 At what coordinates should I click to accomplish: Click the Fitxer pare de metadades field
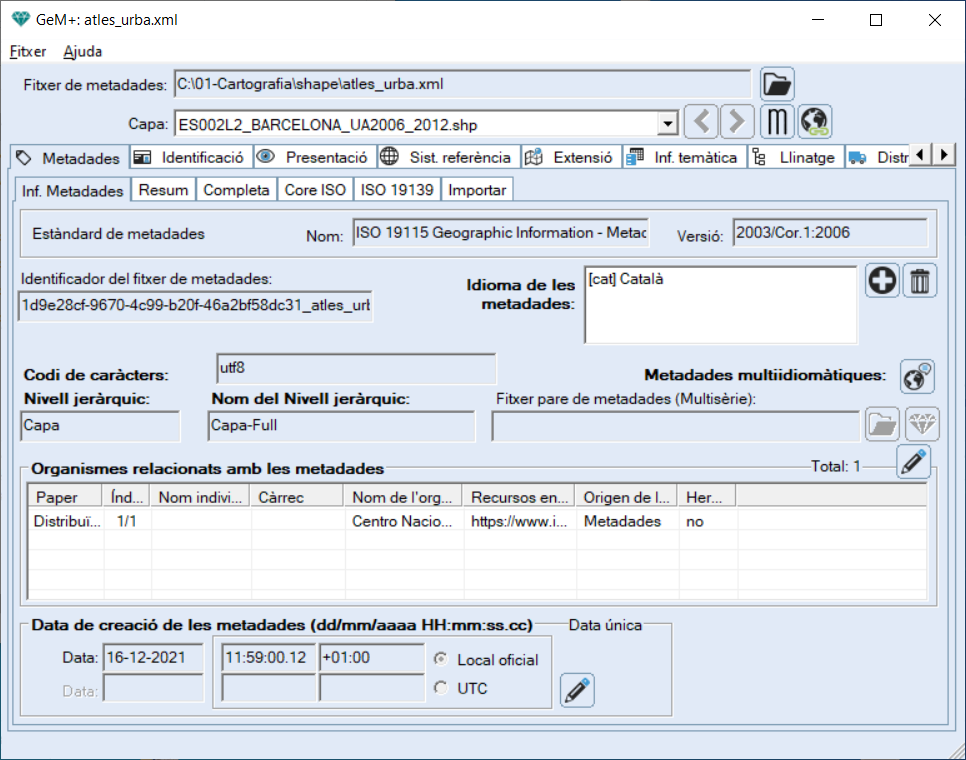(676, 426)
